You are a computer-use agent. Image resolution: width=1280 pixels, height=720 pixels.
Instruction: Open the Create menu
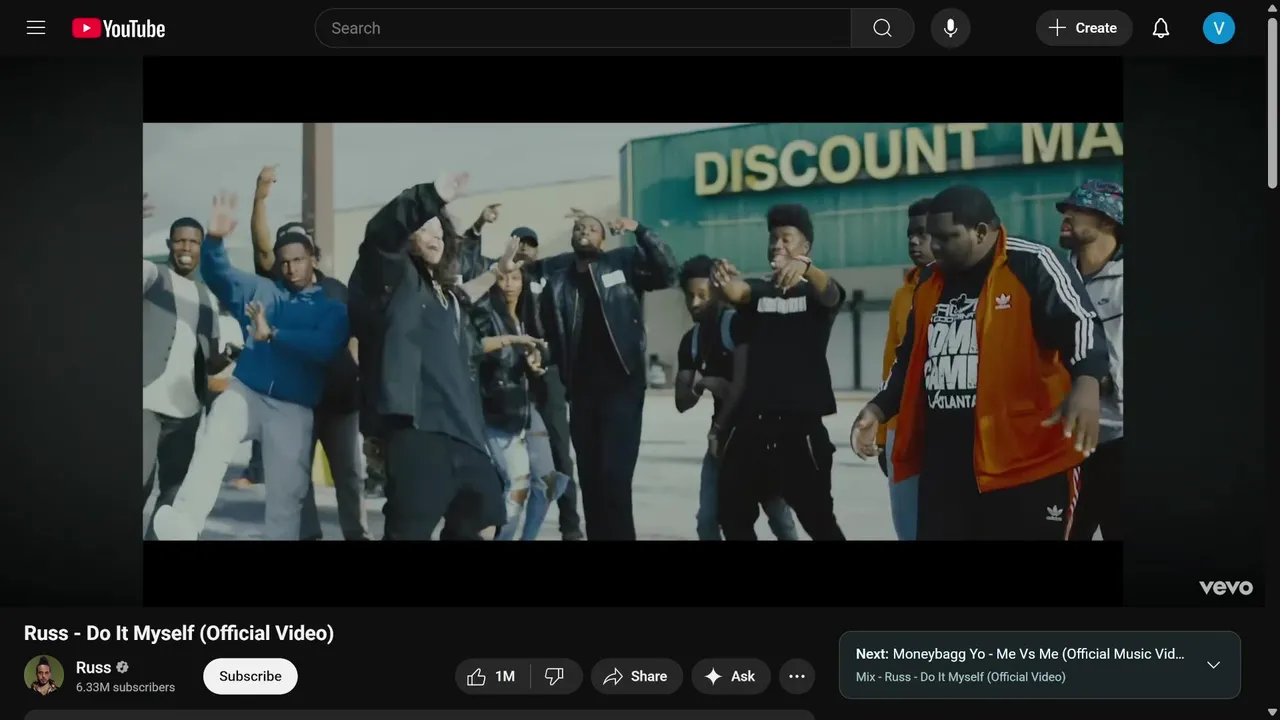pyautogui.click(x=1084, y=28)
